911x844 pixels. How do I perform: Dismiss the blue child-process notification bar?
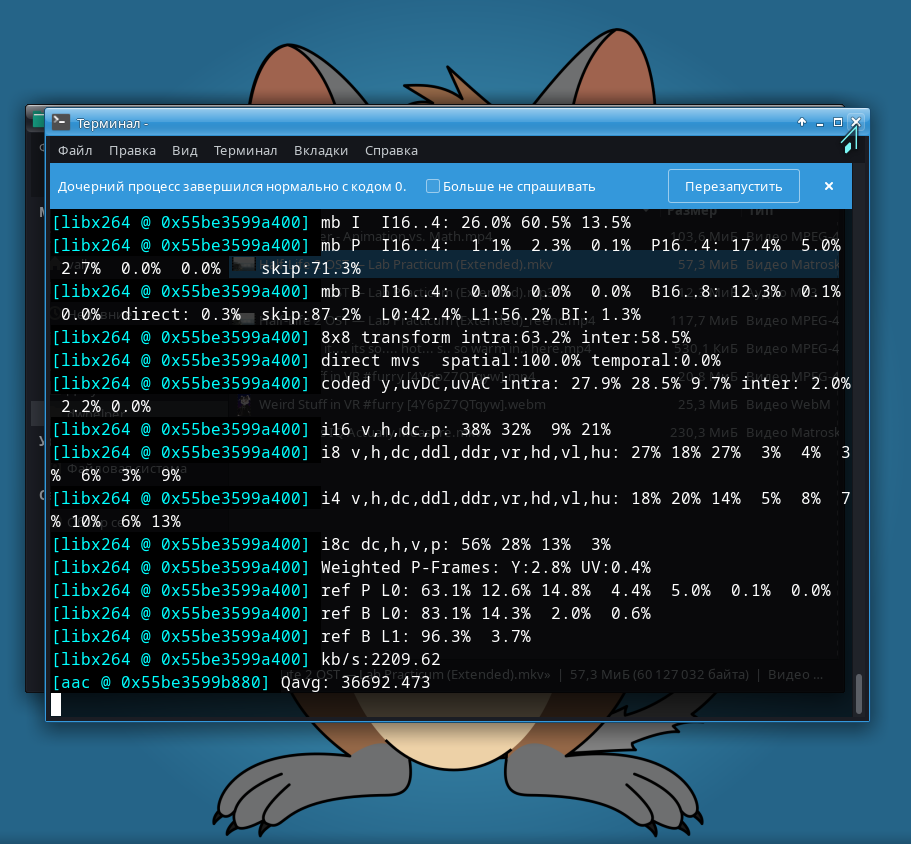(x=828, y=186)
